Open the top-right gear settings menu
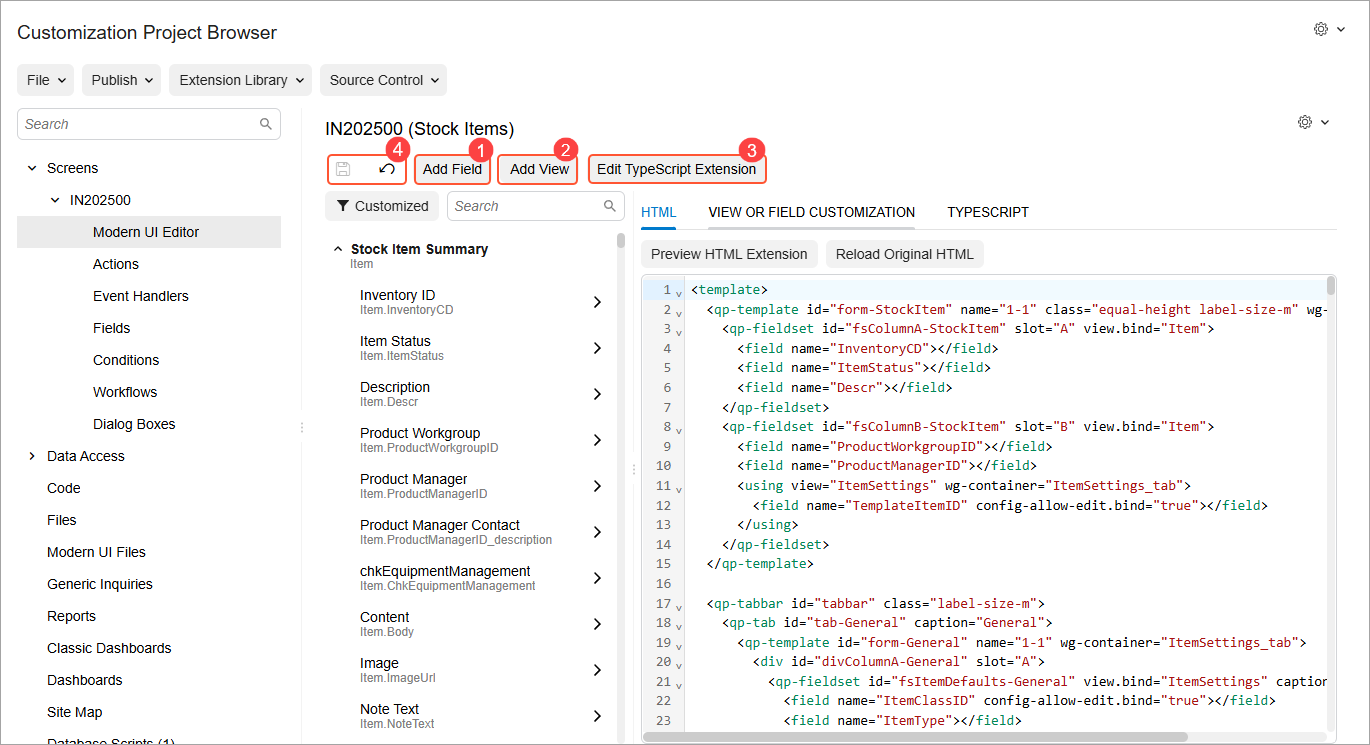 1328,30
